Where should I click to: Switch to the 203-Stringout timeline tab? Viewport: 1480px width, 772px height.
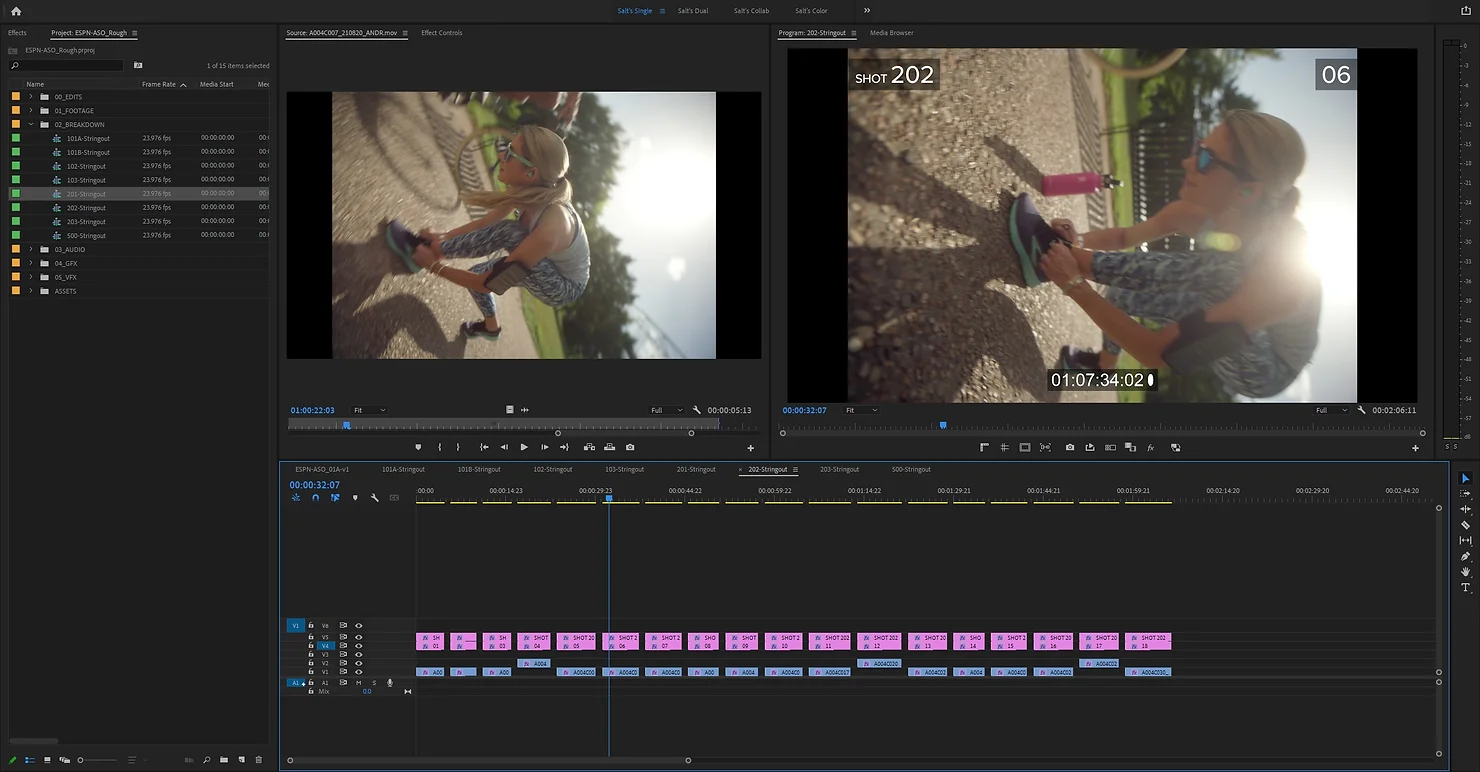(839, 469)
